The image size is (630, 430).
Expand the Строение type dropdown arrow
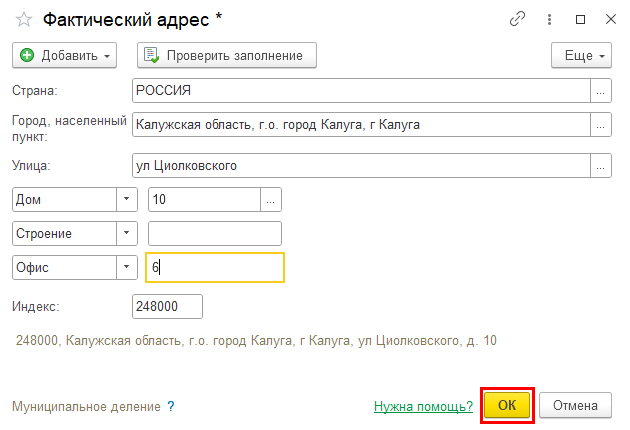pos(127,233)
